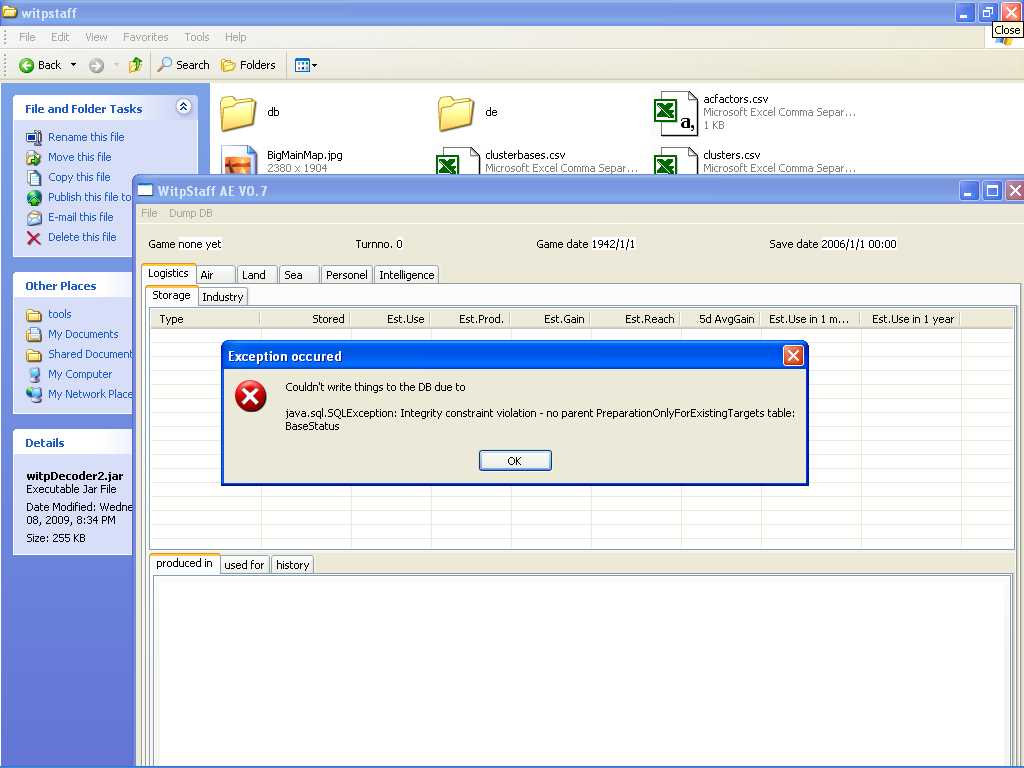Viewport: 1024px width, 768px height.
Task: Click Publish this file to the Web link
Action: (89, 197)
